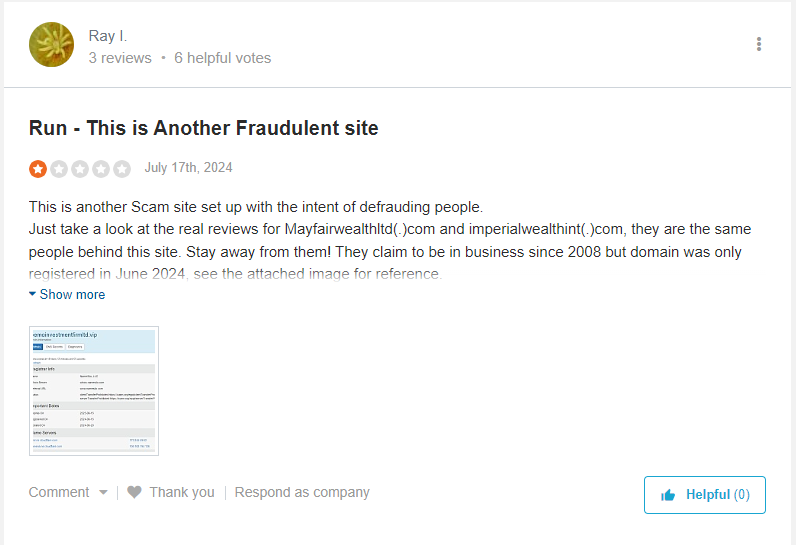
Task: Click the Thank you link
Action: tap(182, 492)
